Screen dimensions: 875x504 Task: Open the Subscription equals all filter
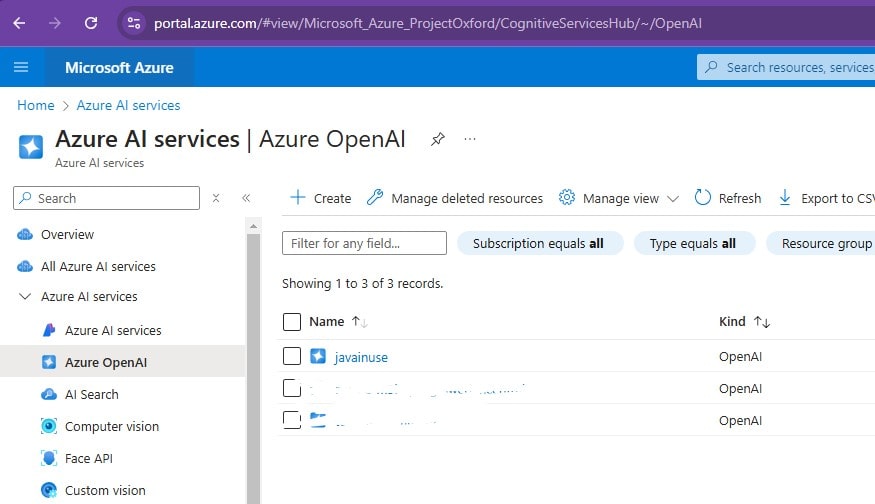pos(538,243)
